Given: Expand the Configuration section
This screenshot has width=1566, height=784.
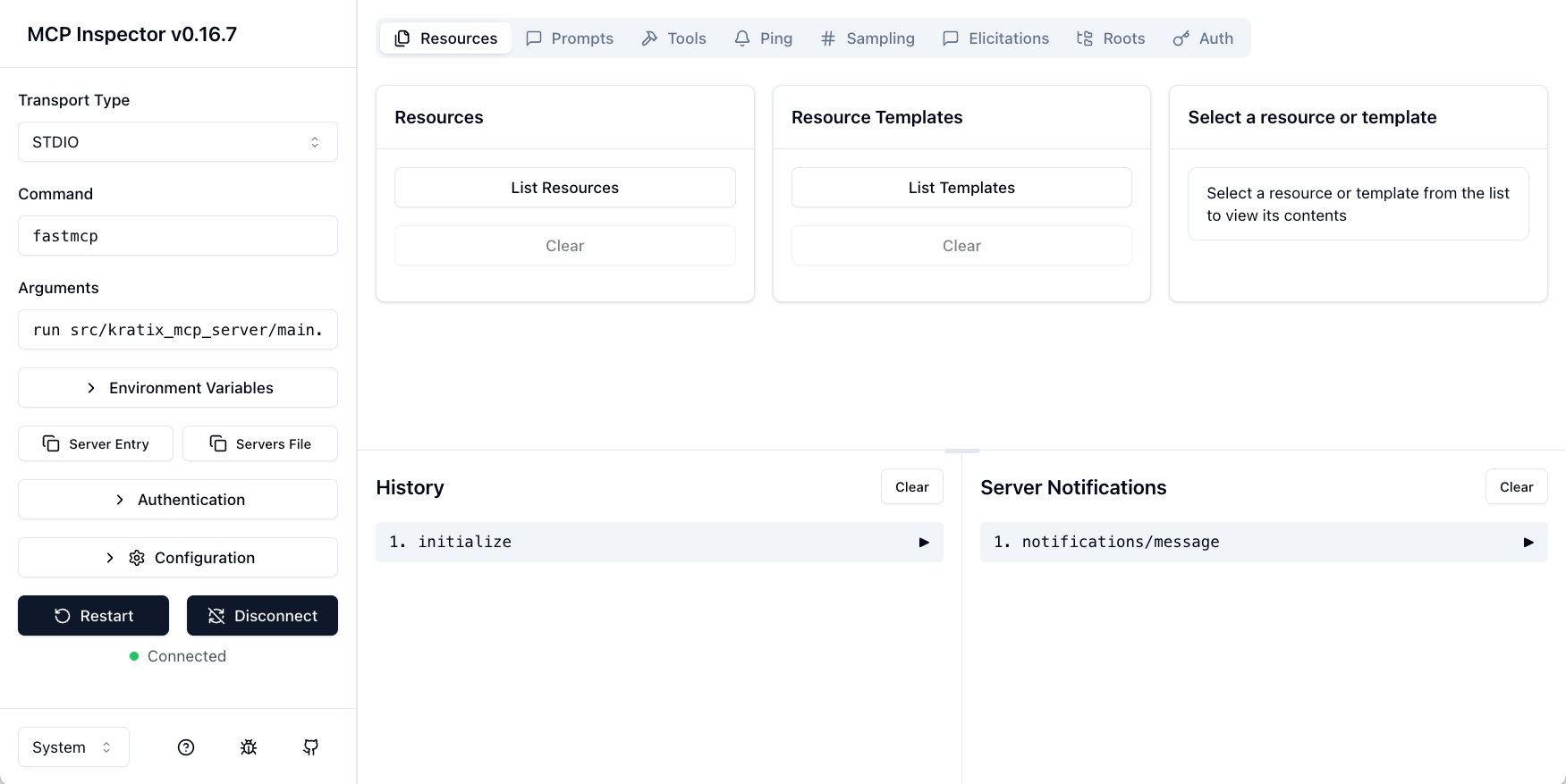Looking at the screenshot, I should click(178, 558).
